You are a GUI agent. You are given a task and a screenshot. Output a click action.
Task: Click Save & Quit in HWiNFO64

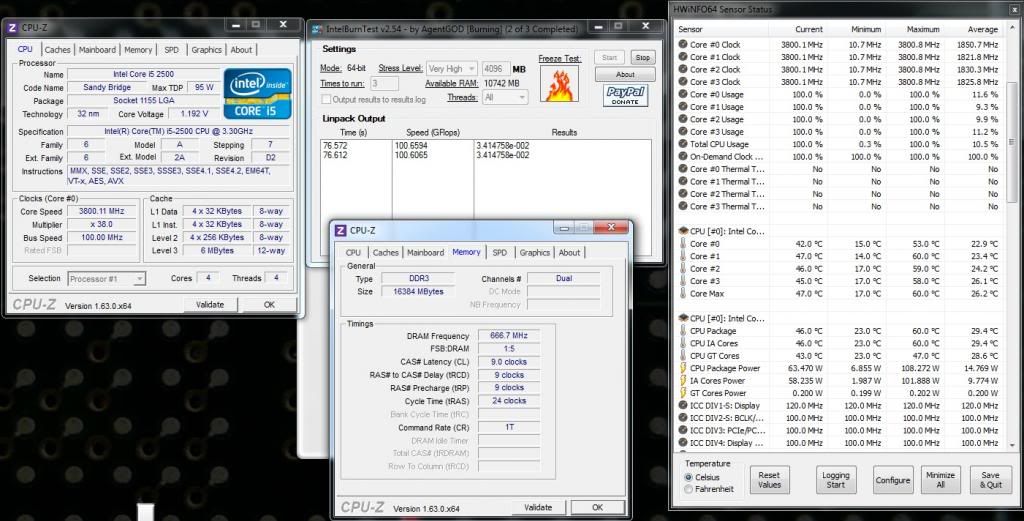990,480
